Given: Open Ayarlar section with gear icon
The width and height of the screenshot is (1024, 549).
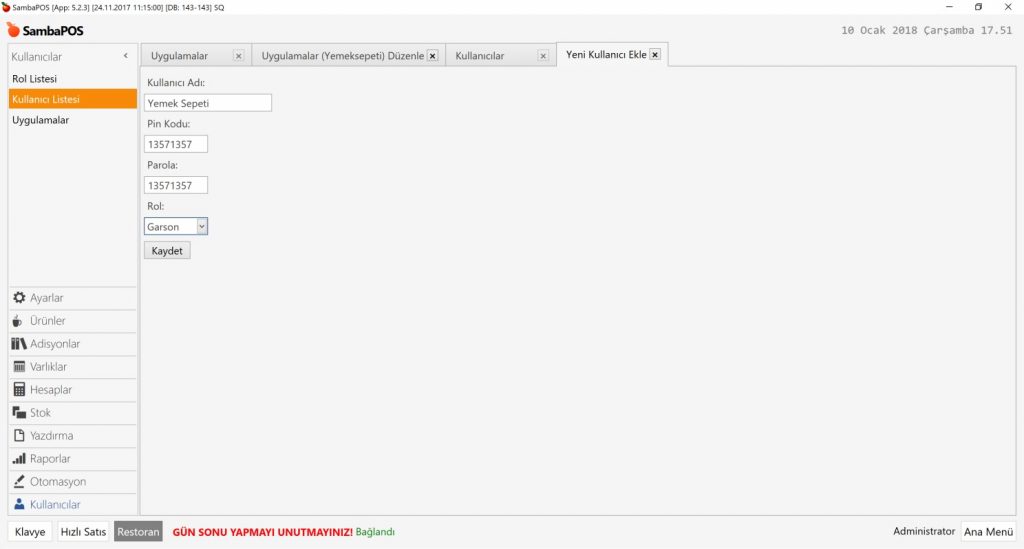Looking at the screenshot, I should (x=46, y=298).
